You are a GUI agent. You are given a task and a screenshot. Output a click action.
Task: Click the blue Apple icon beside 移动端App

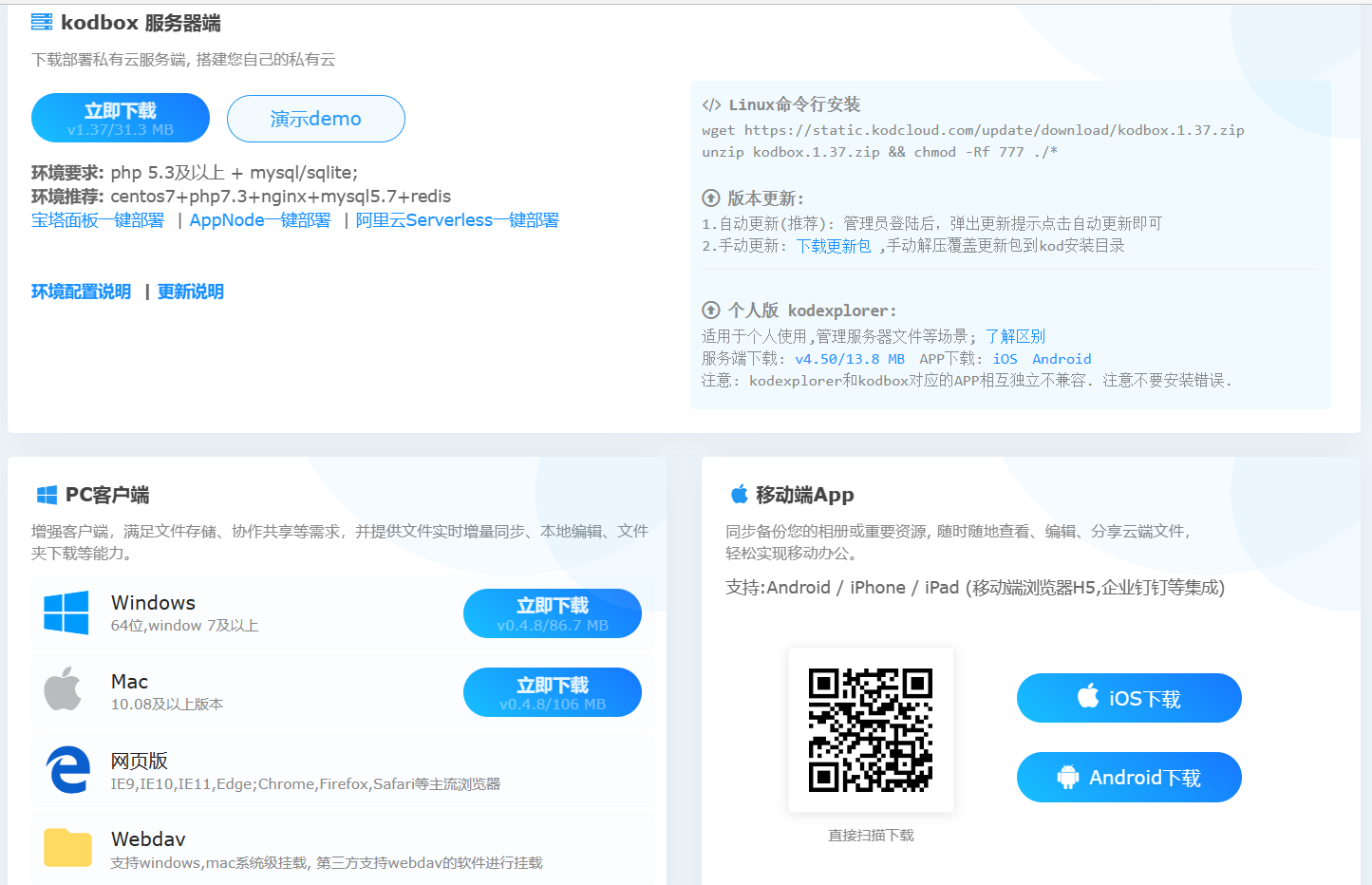(x=739, y=494)
